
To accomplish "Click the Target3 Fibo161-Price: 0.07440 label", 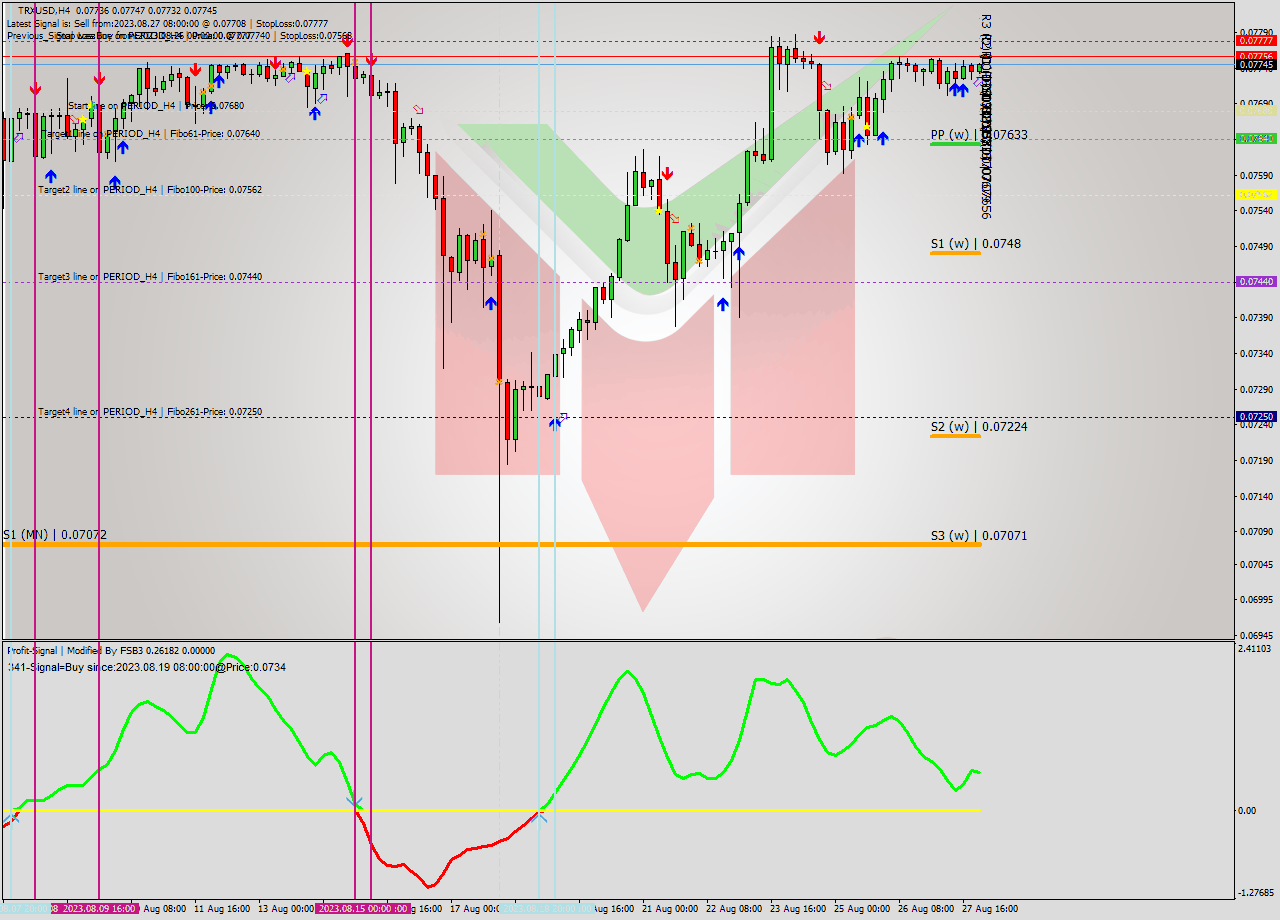I will pos(150,274).
